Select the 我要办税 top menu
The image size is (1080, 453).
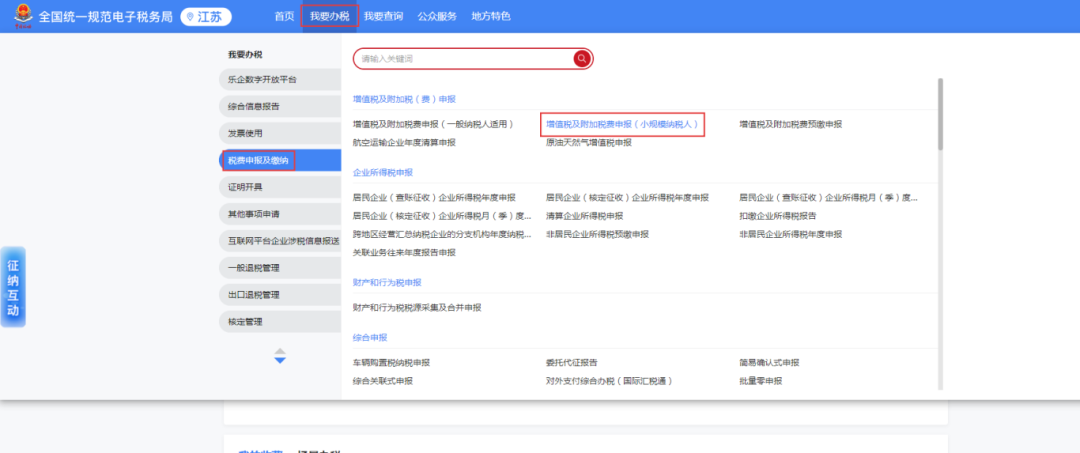click(329, 17)
